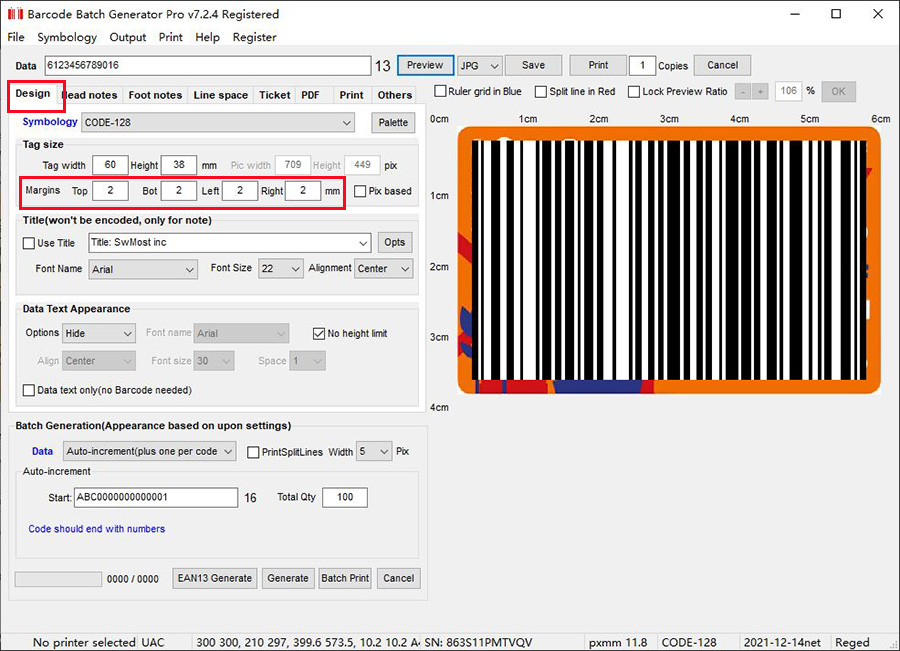Click the Save button

533,65
